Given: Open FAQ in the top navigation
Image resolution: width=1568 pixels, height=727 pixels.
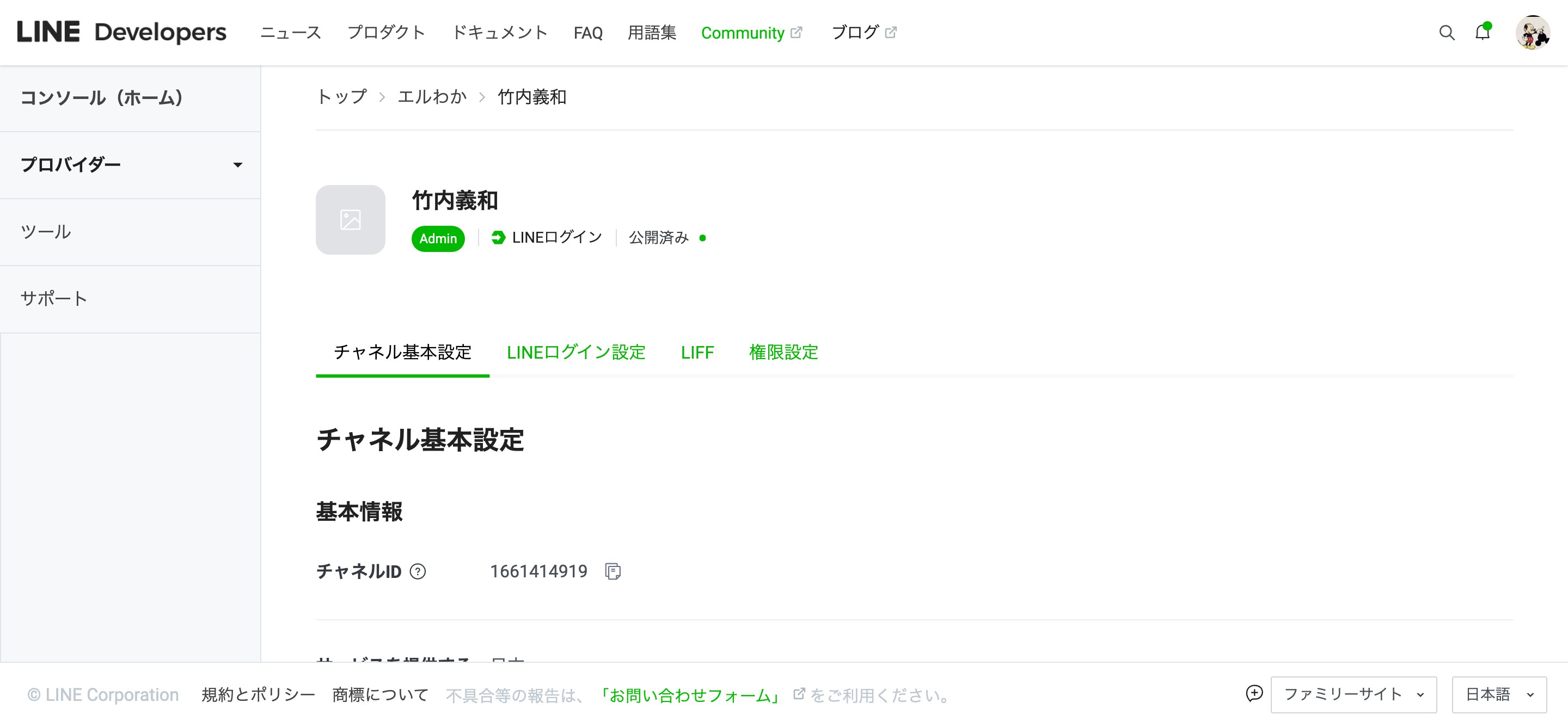Looking at the screenshot, I should [587, 33].
